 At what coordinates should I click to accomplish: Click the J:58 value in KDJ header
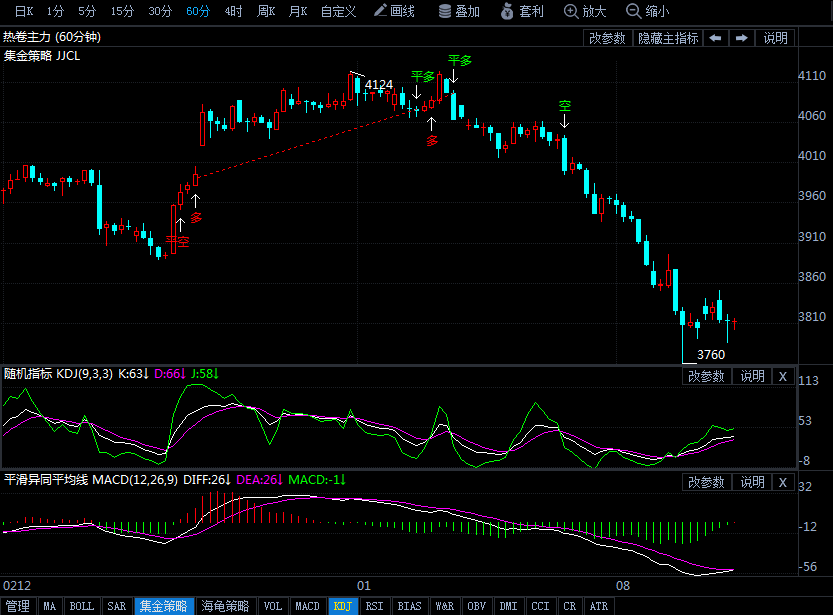[205, 374]
